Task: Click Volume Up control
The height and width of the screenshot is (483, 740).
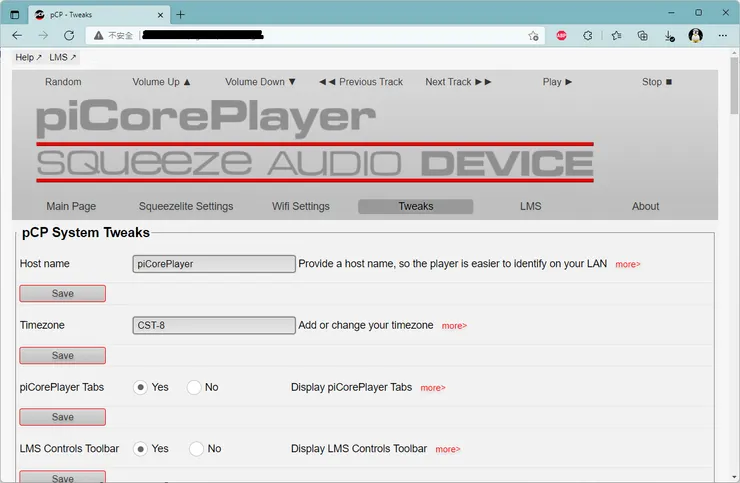Action: pyautogui.click(x=161, y=82)
